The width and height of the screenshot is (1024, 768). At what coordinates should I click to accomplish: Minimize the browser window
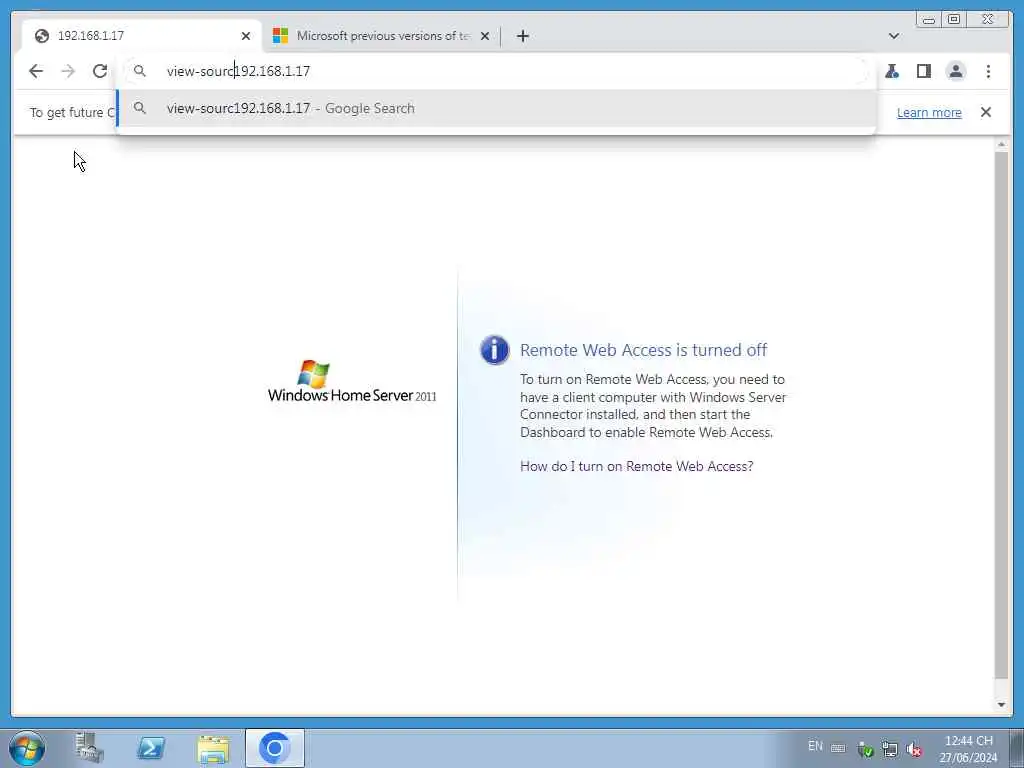point(929,20)
